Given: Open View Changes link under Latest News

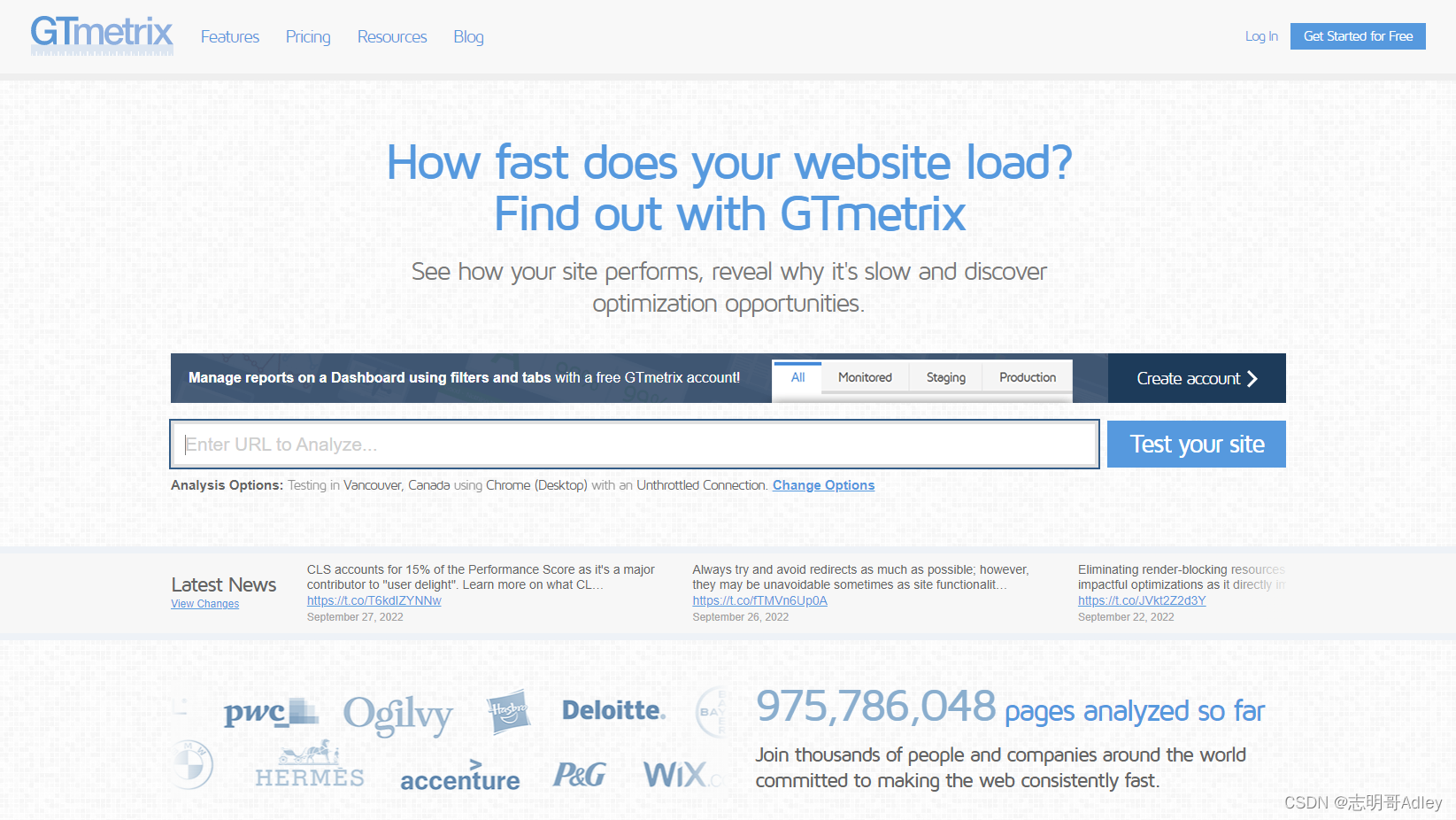Looking at the screenshot, I should 204,604.
